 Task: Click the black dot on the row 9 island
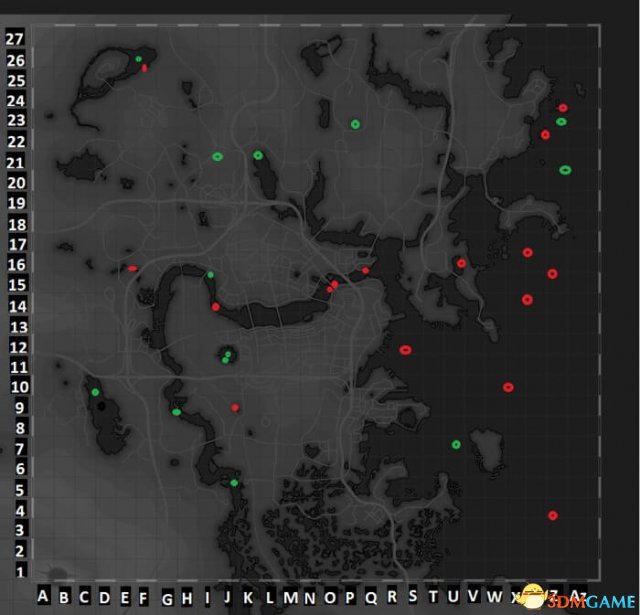(102, 406)
